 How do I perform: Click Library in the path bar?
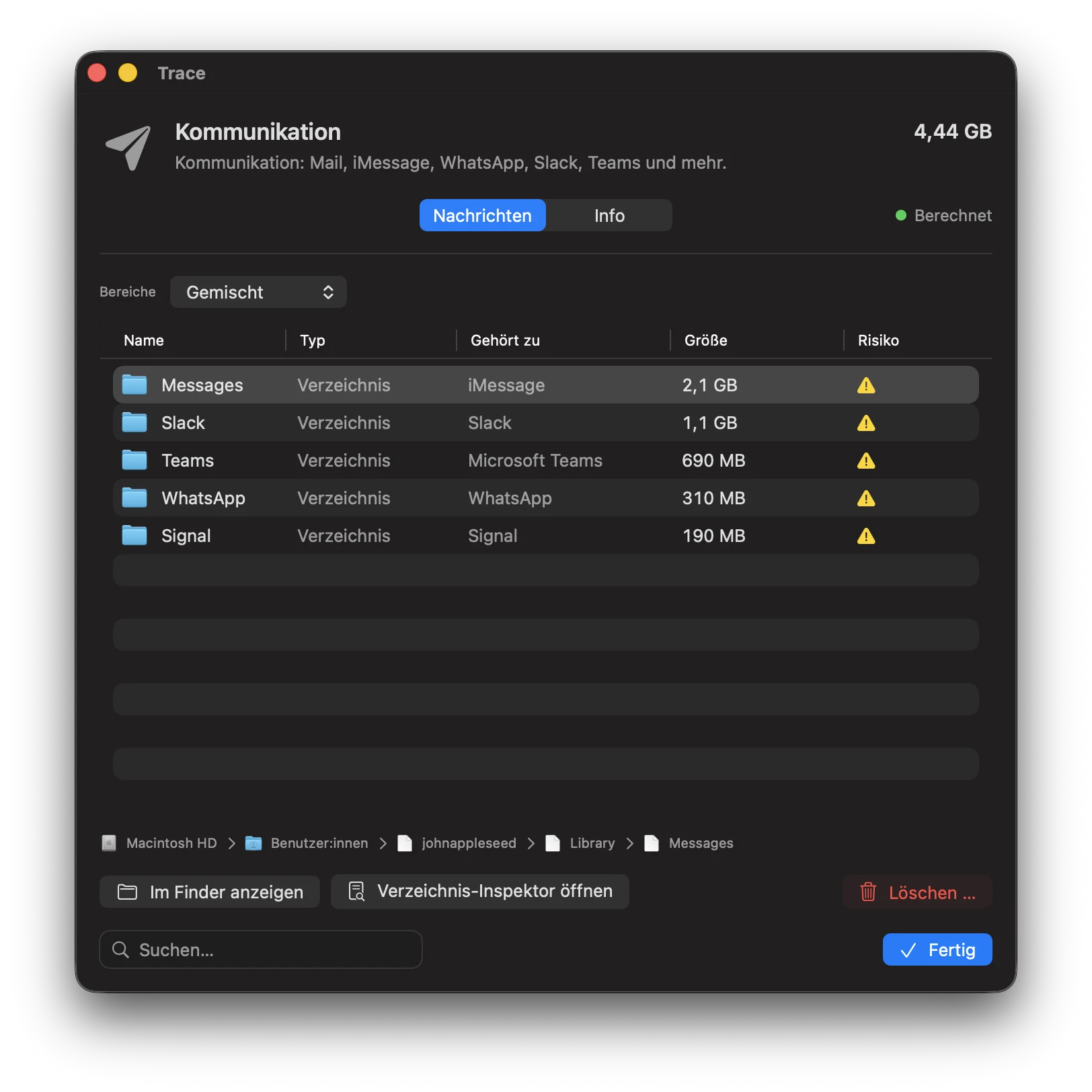point(592,843)
